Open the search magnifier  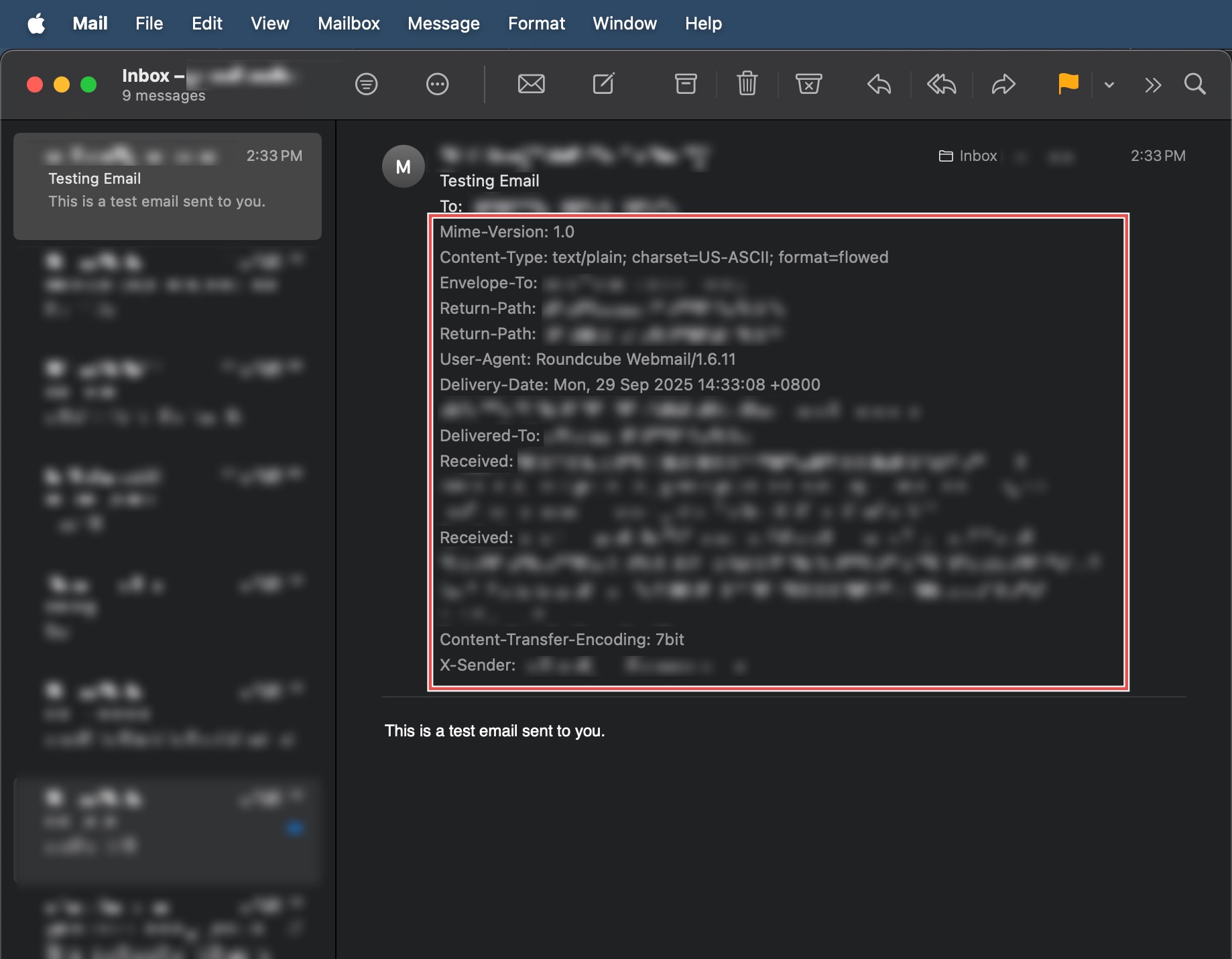click(1194, 84)
